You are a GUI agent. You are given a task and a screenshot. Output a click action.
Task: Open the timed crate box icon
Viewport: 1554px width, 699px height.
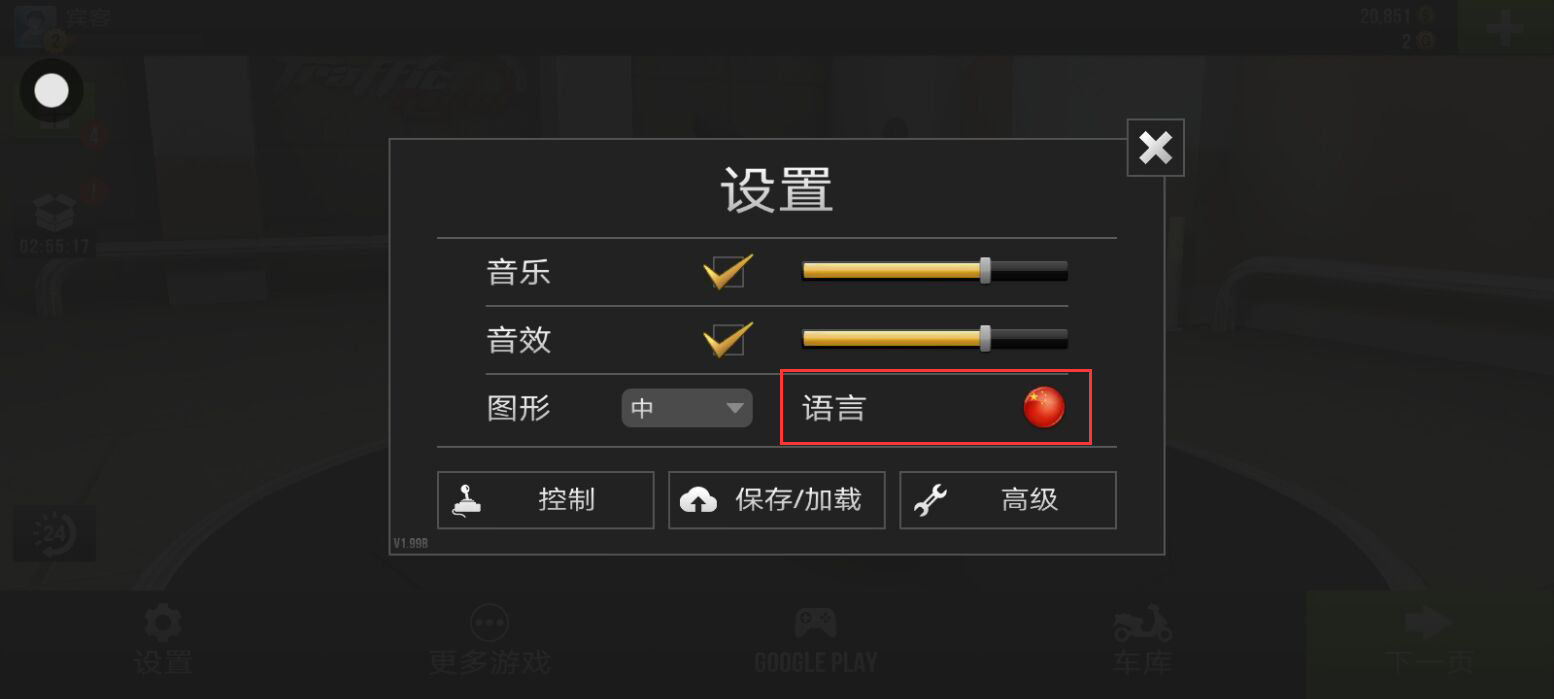(x=54, y=213)
